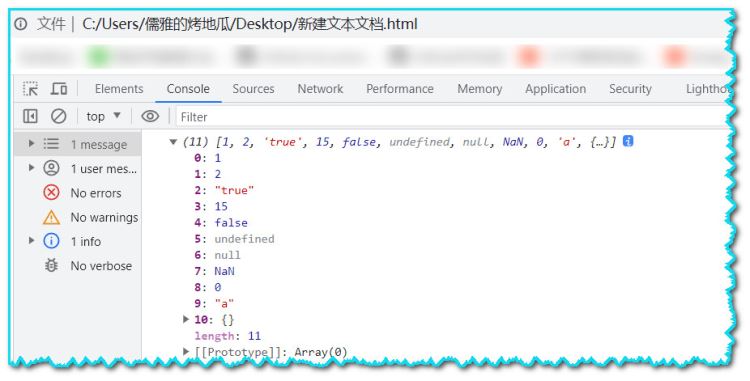Select the array entry 9: "a"

tap(214, 304)
